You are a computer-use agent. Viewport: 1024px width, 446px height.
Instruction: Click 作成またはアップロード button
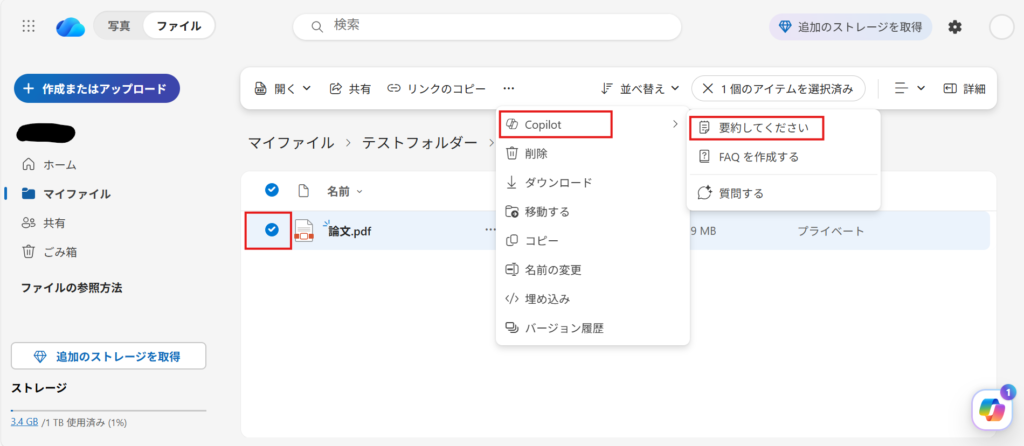tap(96, 89)
